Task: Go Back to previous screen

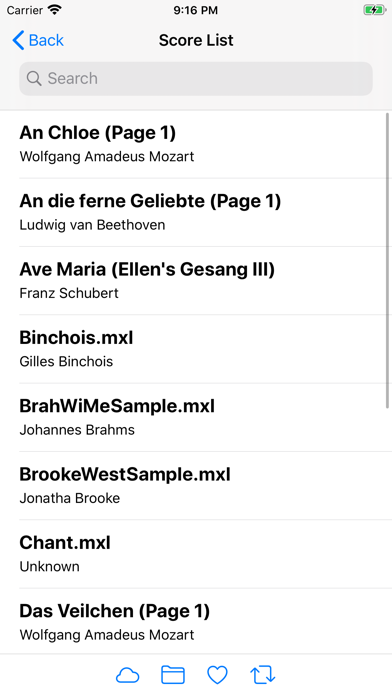Action: pos(38,40)
